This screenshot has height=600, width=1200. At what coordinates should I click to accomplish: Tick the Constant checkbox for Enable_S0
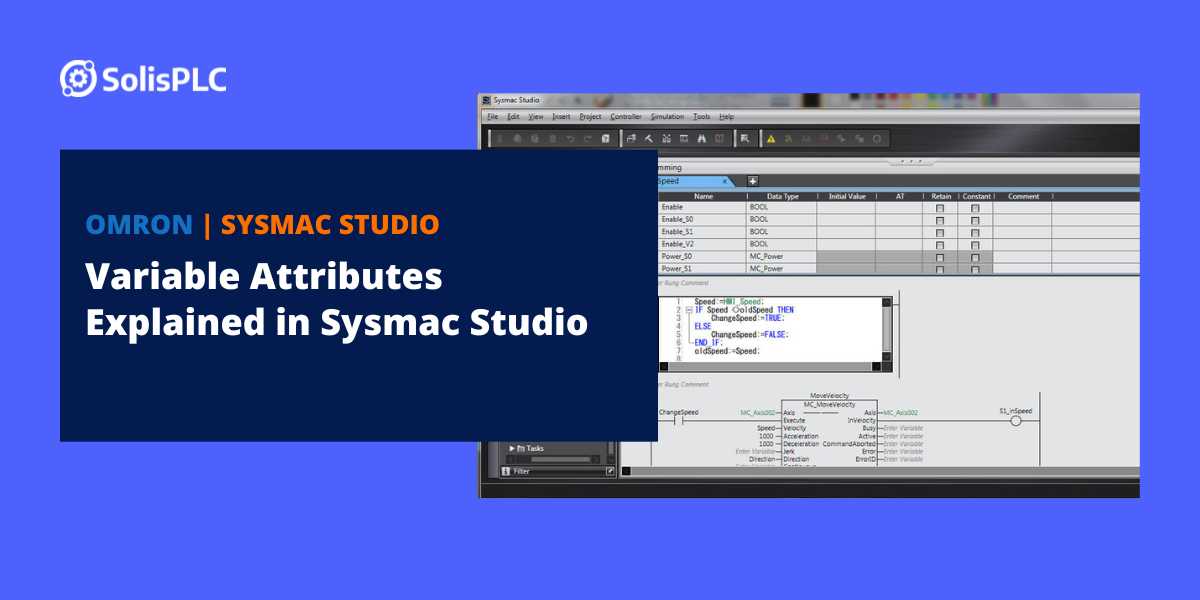pos(975,220)
